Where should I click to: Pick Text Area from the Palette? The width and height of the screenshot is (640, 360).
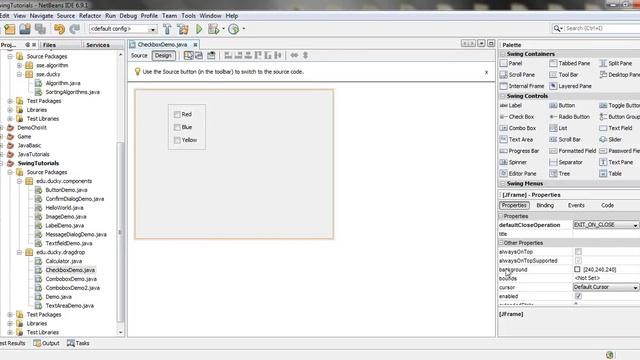516,140
